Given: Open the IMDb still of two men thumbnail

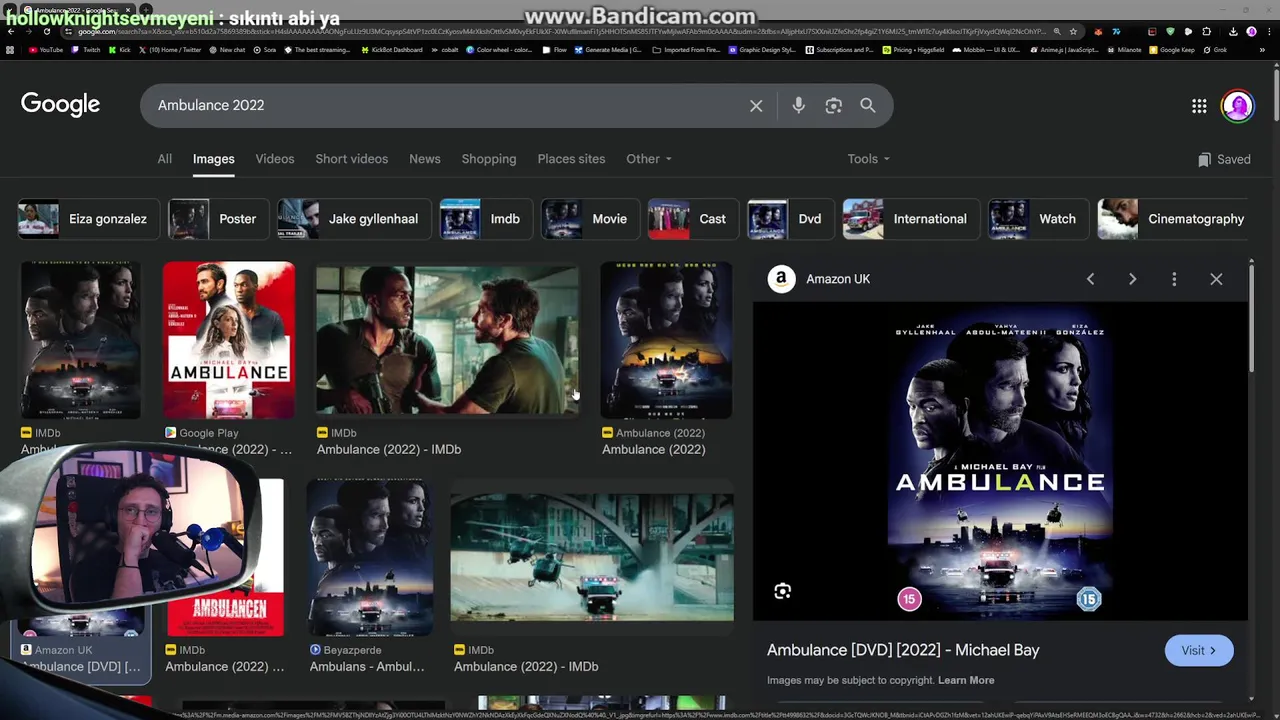Looking at the screenshot, I should [447, 340].
